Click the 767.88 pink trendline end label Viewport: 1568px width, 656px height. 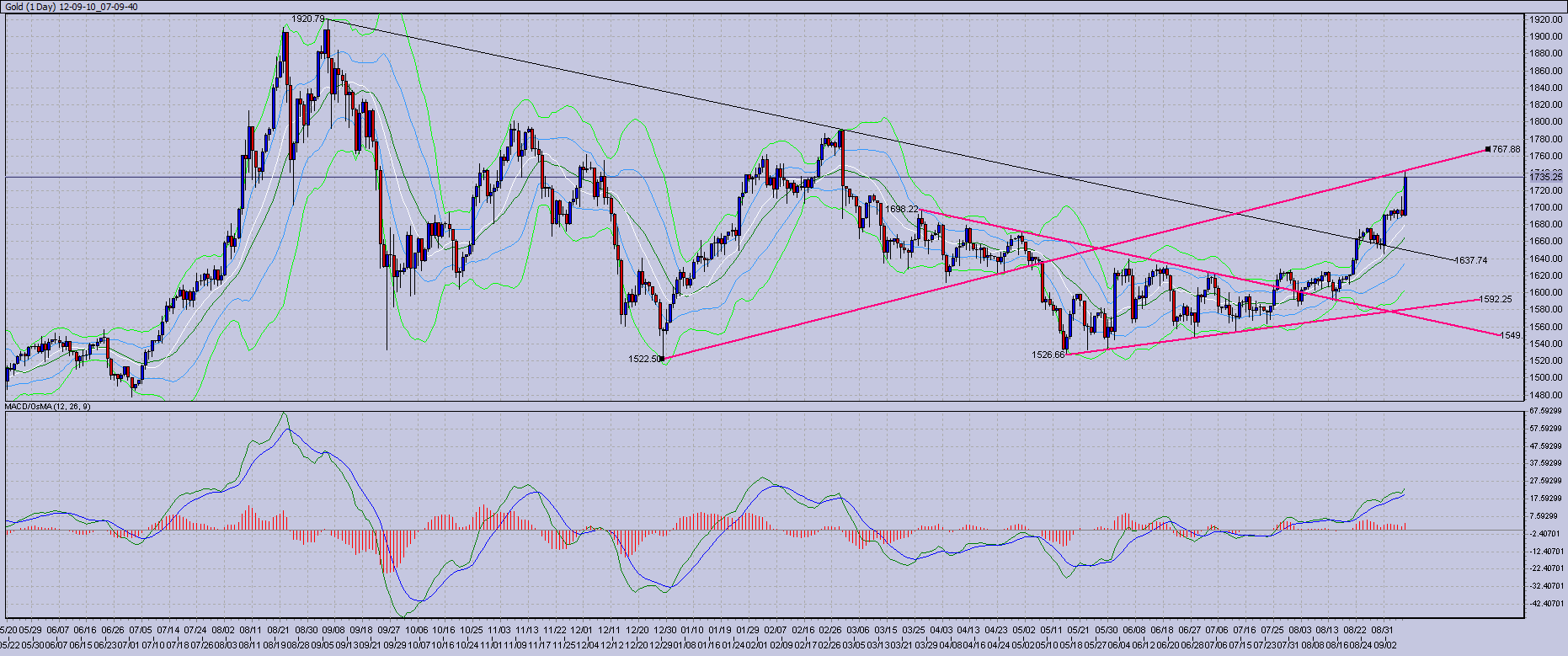(1505, 149)
